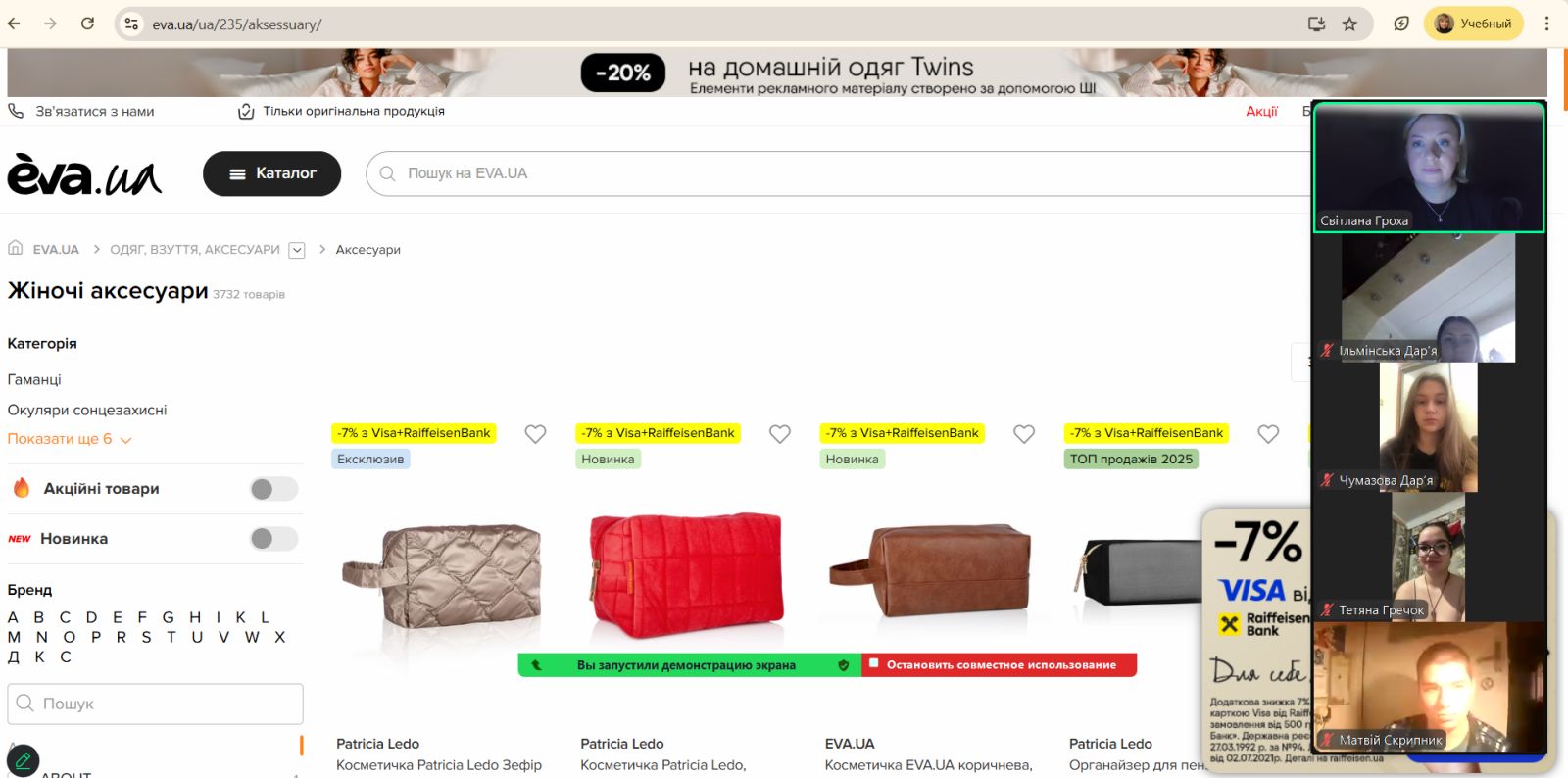This screenshot has height=778, width=1568.
Task: Turn on the Новинка filter switch
Action: pyautogui.click(x=273, y=539)
